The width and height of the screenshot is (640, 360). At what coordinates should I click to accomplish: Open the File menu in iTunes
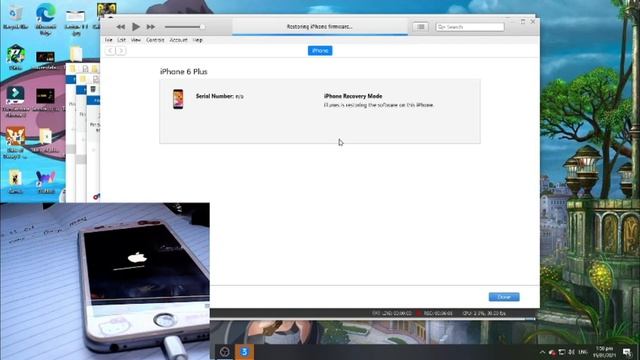coord(109,40)
